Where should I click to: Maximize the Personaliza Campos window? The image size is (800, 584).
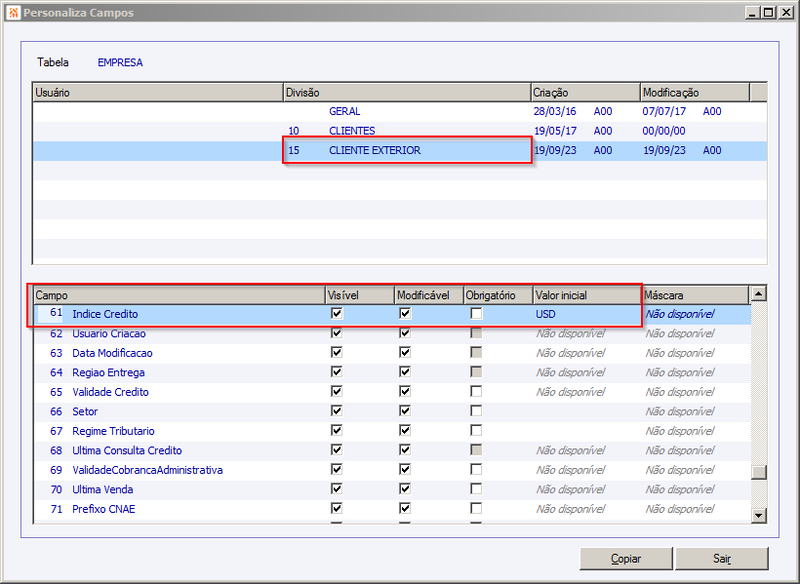coord(768,12)
